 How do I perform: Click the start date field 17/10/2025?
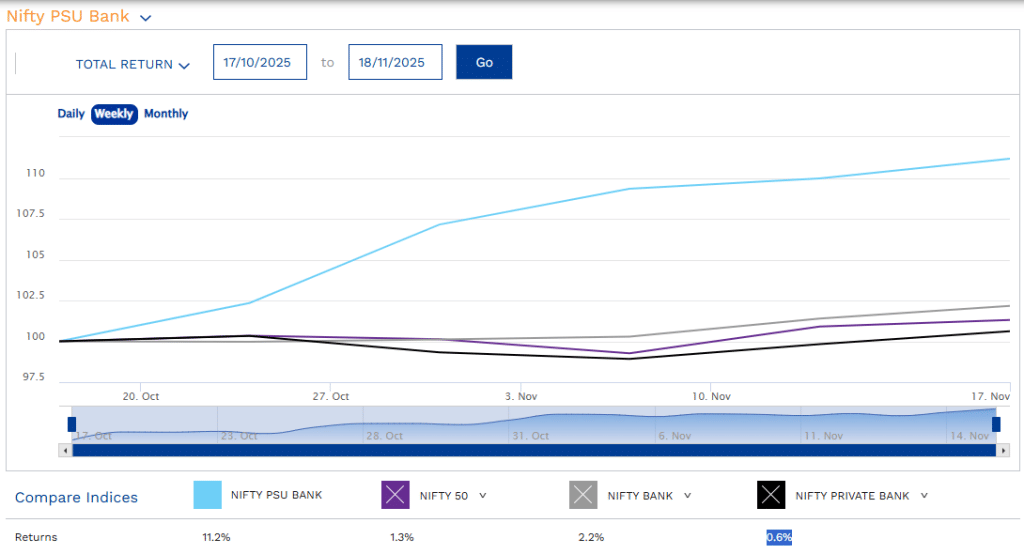coord(259,62)
